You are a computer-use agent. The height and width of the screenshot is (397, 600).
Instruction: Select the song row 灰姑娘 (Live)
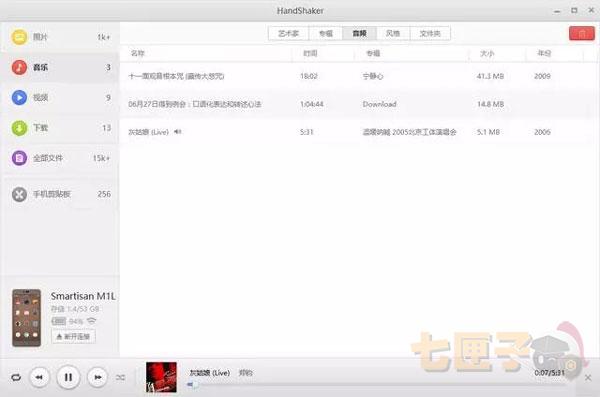click(360, 132)
